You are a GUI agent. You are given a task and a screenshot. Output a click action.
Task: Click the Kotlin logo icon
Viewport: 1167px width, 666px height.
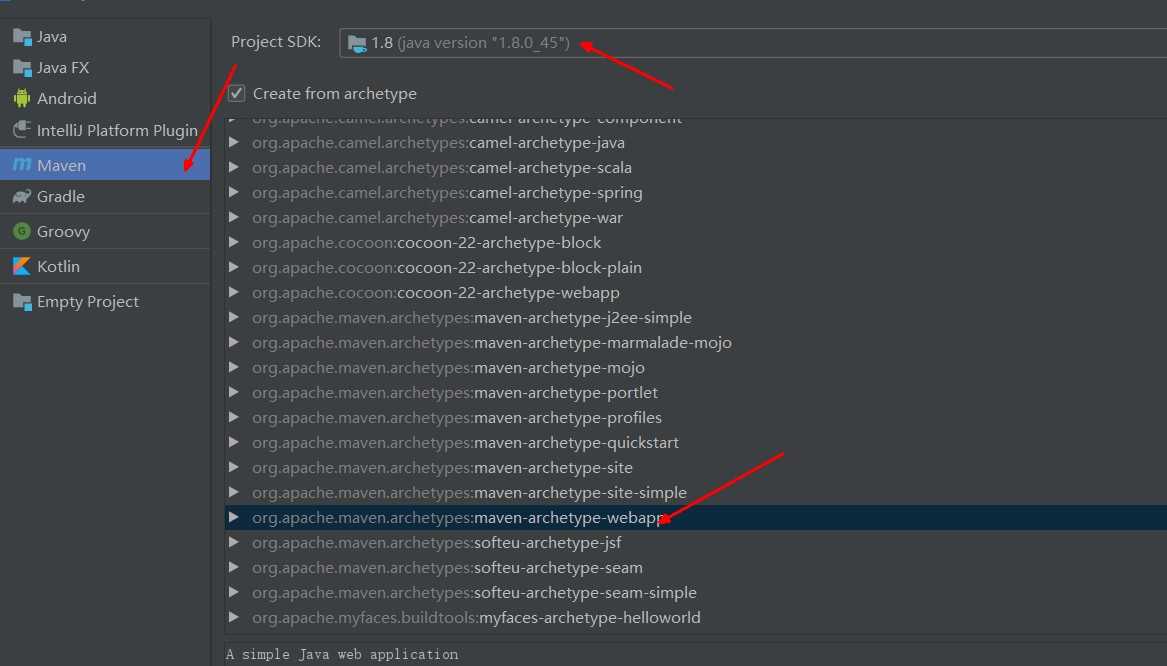(22, 266)
